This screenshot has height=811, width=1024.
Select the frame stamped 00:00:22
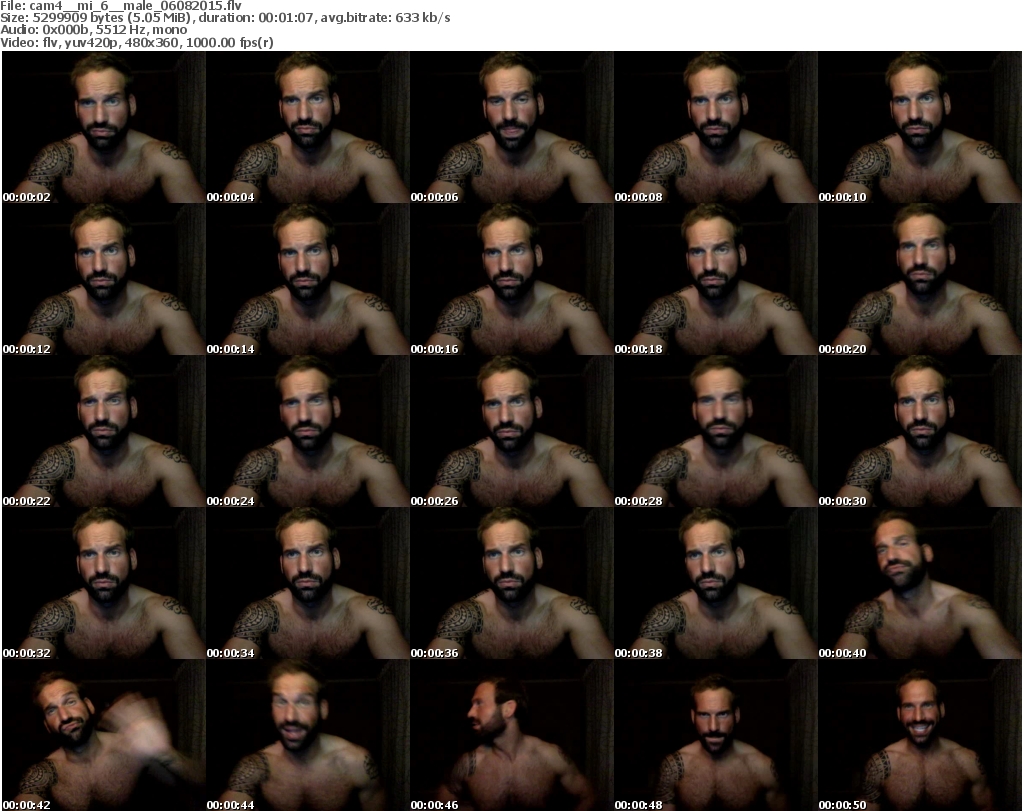pyautogui.click(x=104, y=431)
